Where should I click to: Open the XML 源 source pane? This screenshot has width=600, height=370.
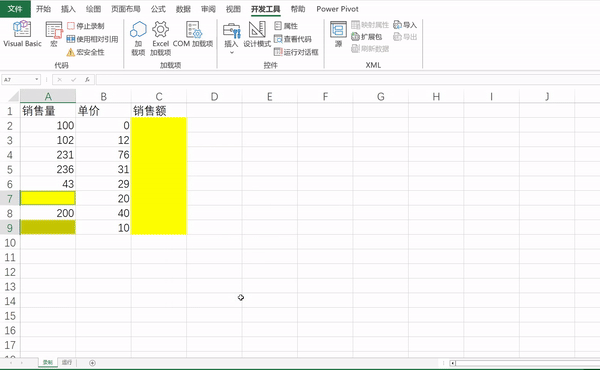pyautogui.click(x=338, y=34)
